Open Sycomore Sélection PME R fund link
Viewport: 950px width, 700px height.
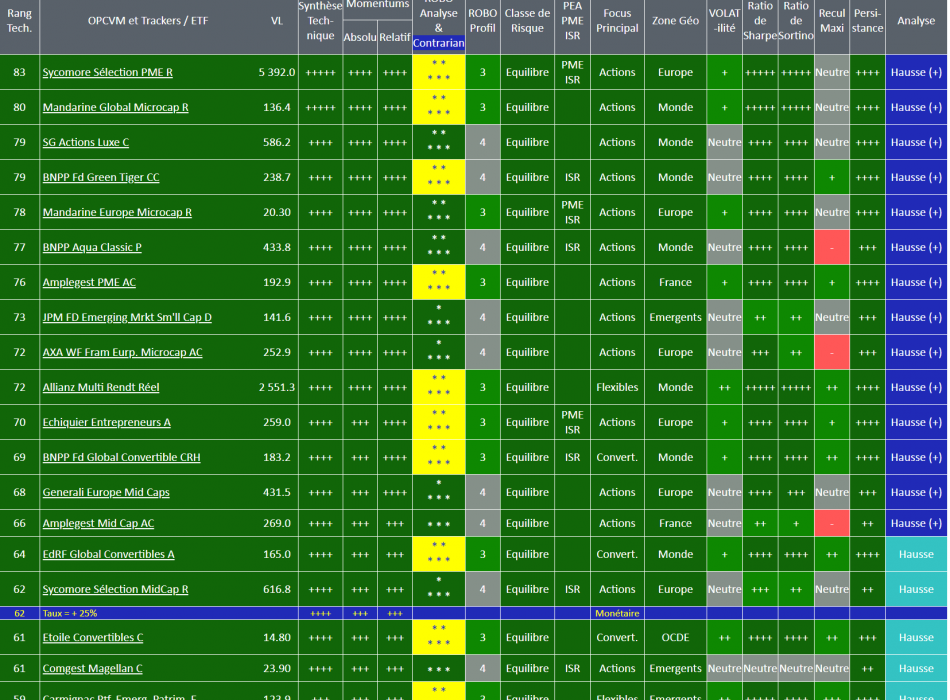pos(107,72)
